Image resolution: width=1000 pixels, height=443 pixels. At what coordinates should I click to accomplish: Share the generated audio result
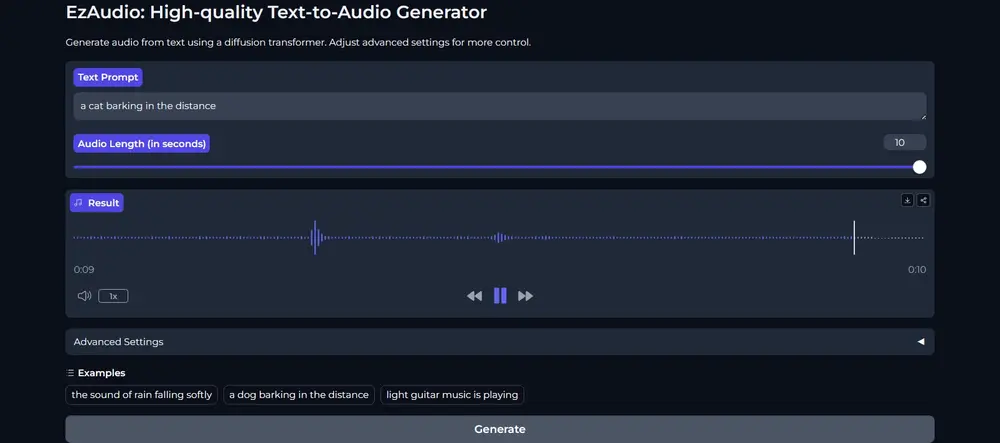(x=923, y=200)
